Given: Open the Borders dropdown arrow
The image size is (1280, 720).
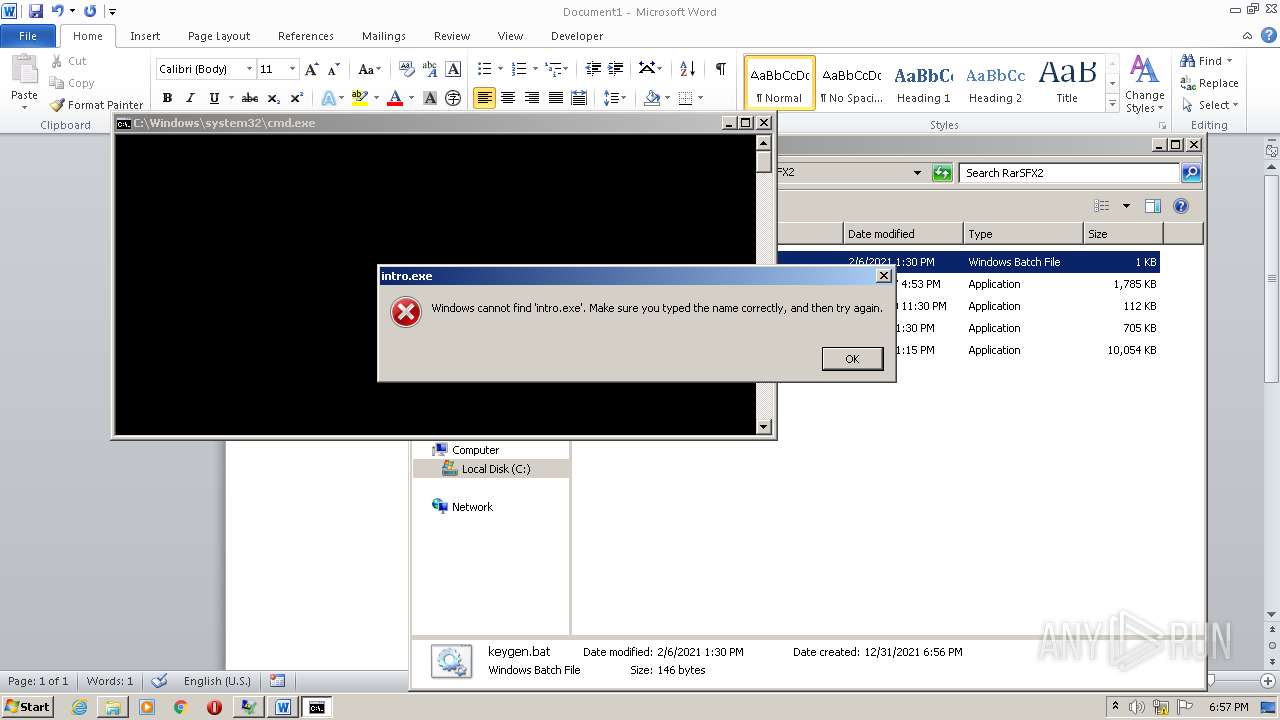Looking at the screenshot, I should (x=700, y=98).
